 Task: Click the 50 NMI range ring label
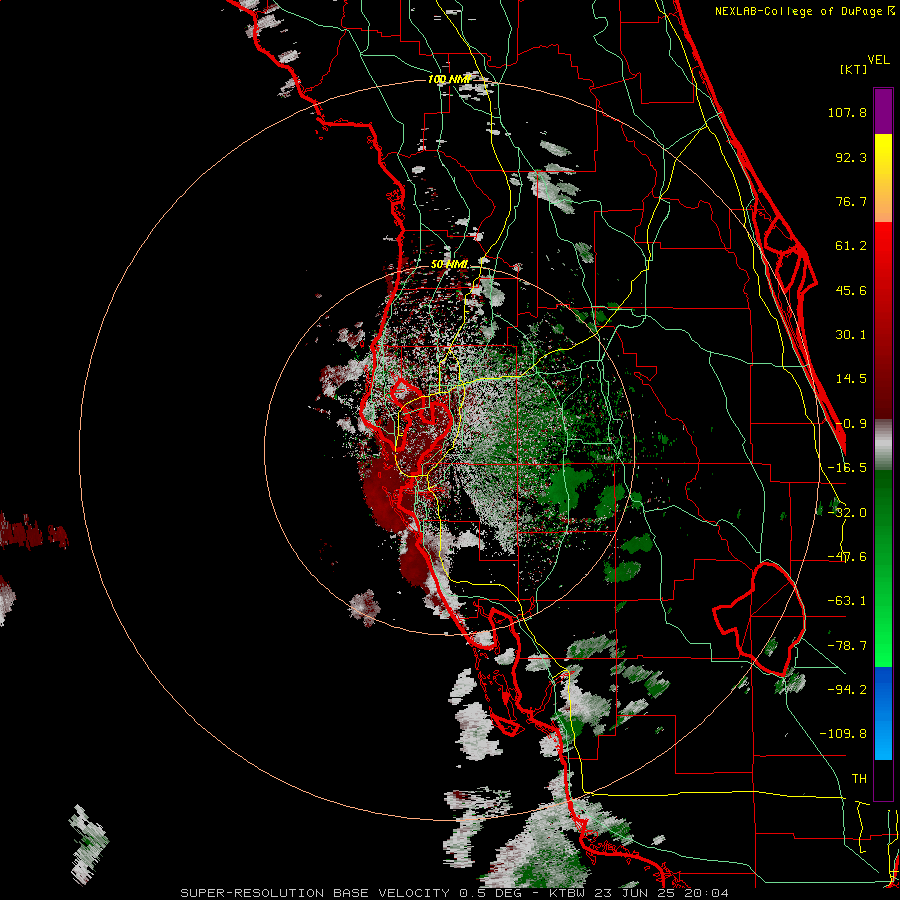tap(449, 264)
